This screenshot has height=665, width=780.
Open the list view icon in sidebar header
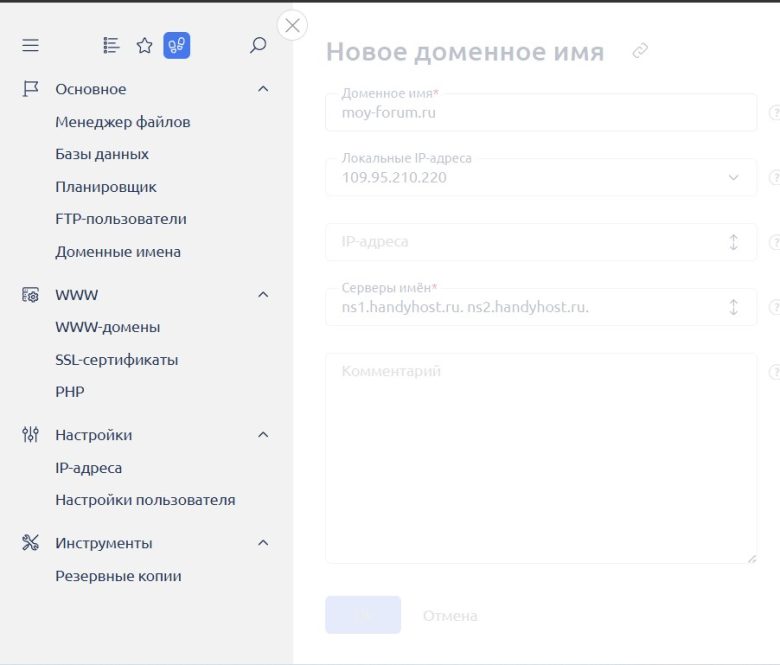tap(111, 45)
